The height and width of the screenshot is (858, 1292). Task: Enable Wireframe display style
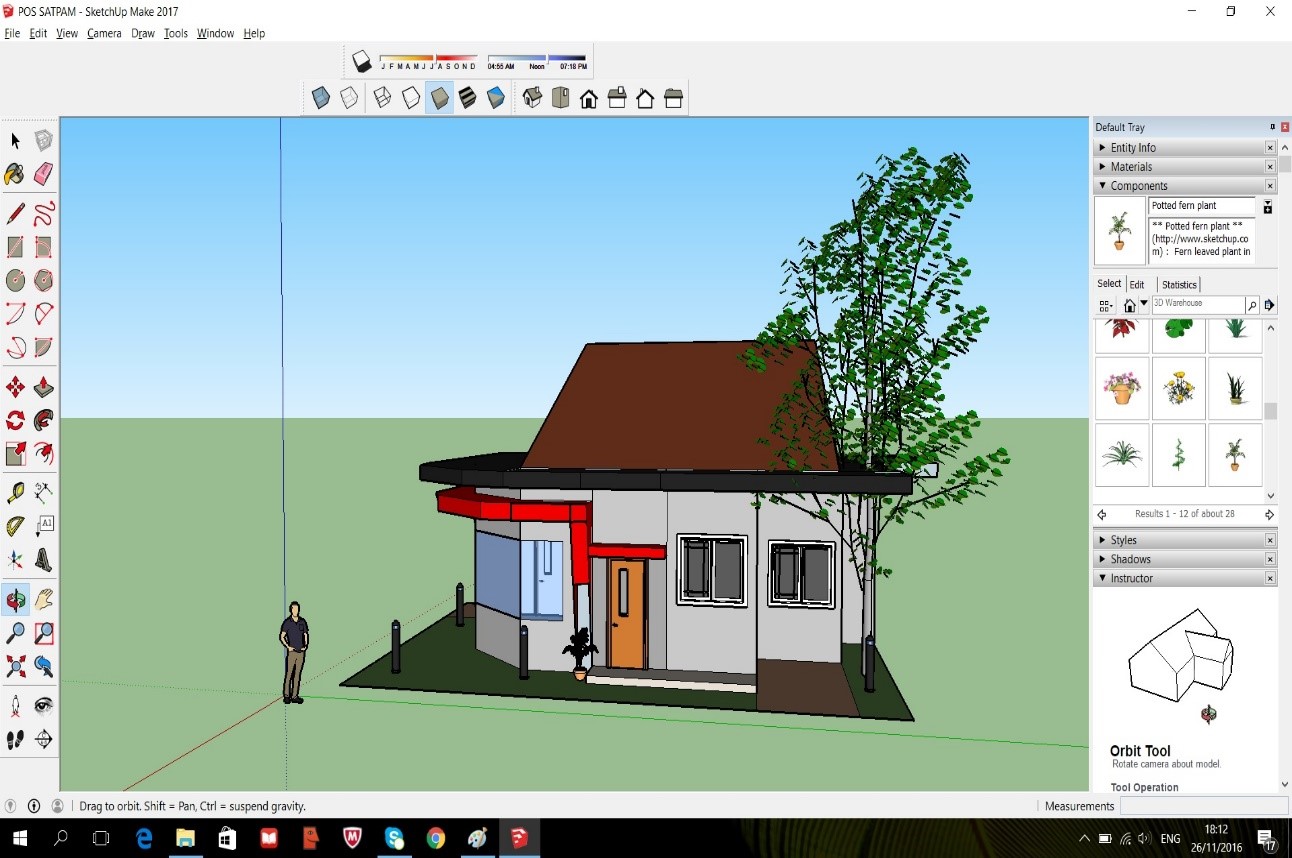(x=381, y=97)
